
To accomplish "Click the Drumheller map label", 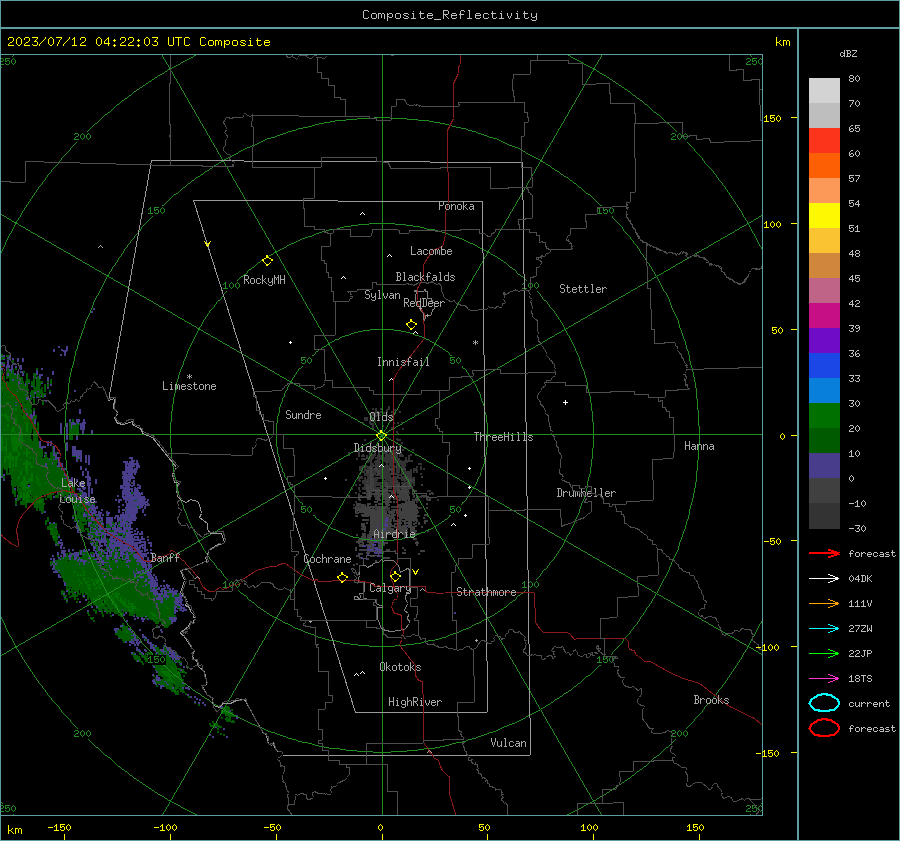I will pyautogui.click(x=586, y=493).
